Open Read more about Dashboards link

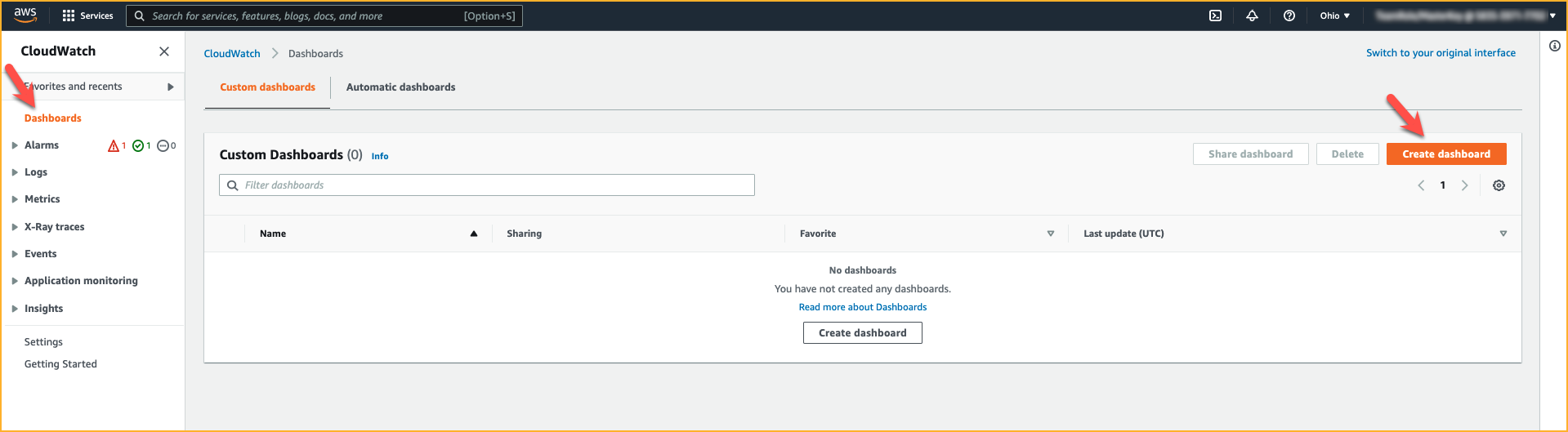[863, 307]
